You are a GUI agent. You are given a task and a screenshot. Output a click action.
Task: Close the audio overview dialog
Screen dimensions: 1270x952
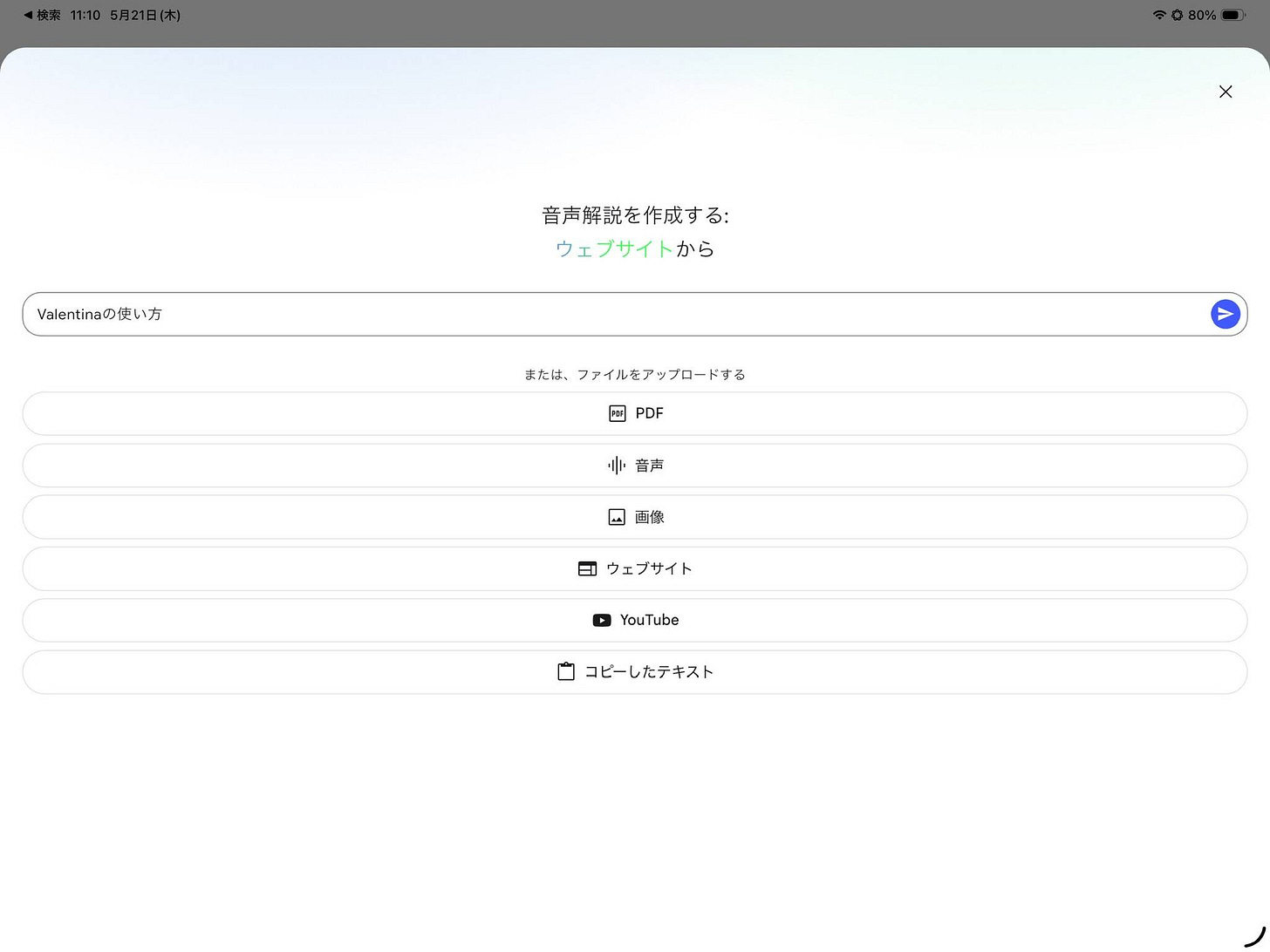tap(1225, 92)
